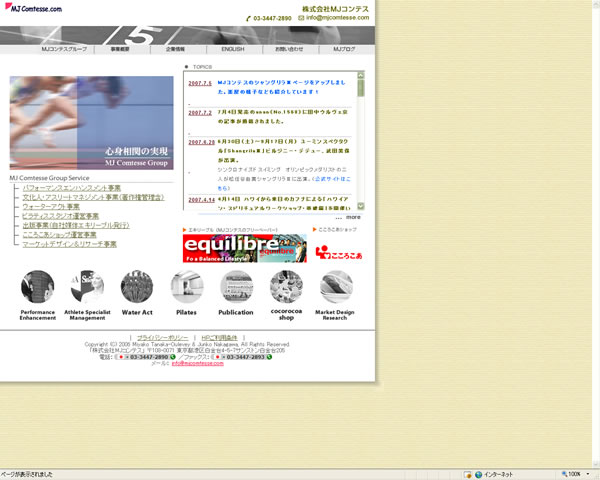Click the green call icon after 03-3447-2893
Image resolution: width=600 pixels, height=480 pixels.
[269, 357]
